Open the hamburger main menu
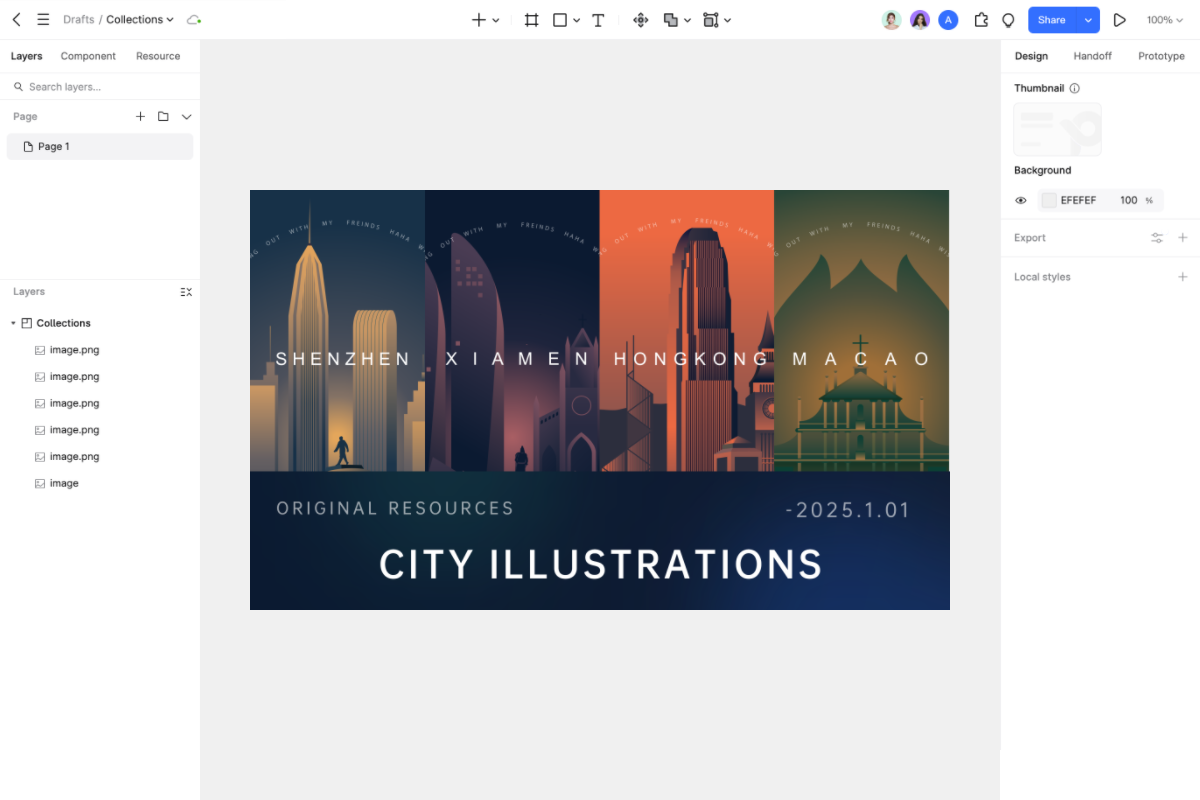Image resolution: width=1200 pixels, height=800 pixels. click(x=43, y=20)
